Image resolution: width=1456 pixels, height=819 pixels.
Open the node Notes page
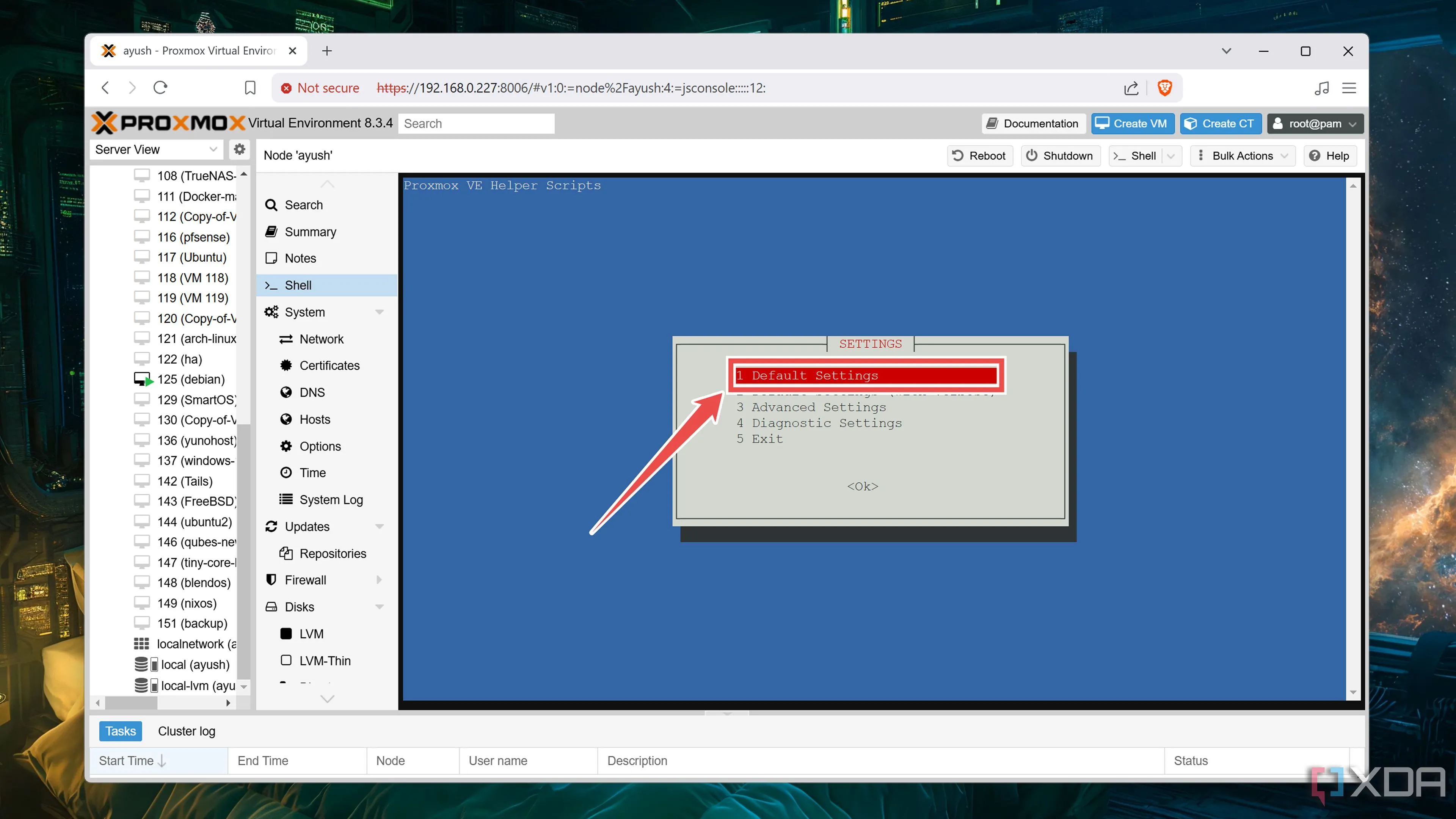tap(300, 258)
